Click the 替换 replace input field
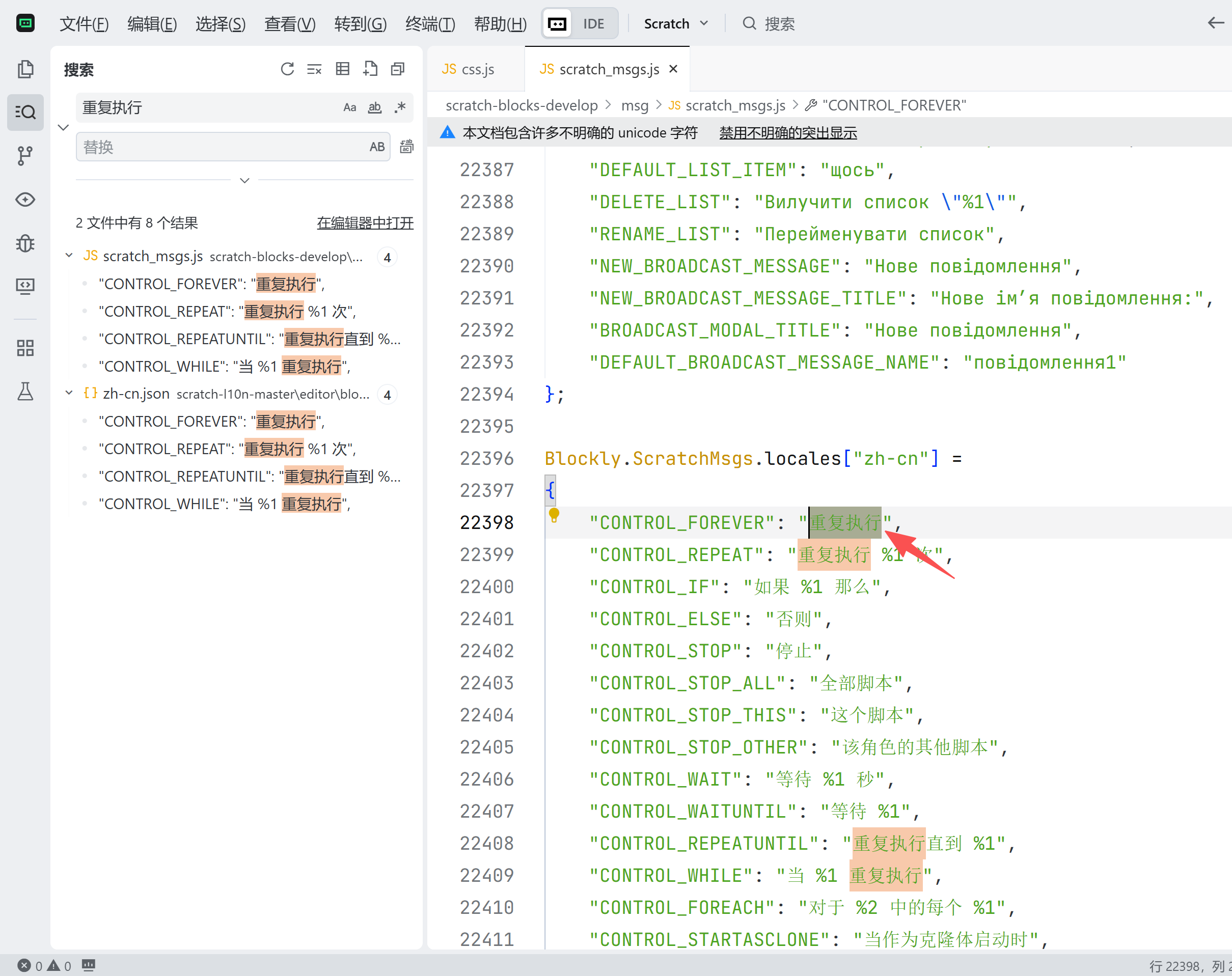Viewport: 1232px width, 976px height. (223, 147)
